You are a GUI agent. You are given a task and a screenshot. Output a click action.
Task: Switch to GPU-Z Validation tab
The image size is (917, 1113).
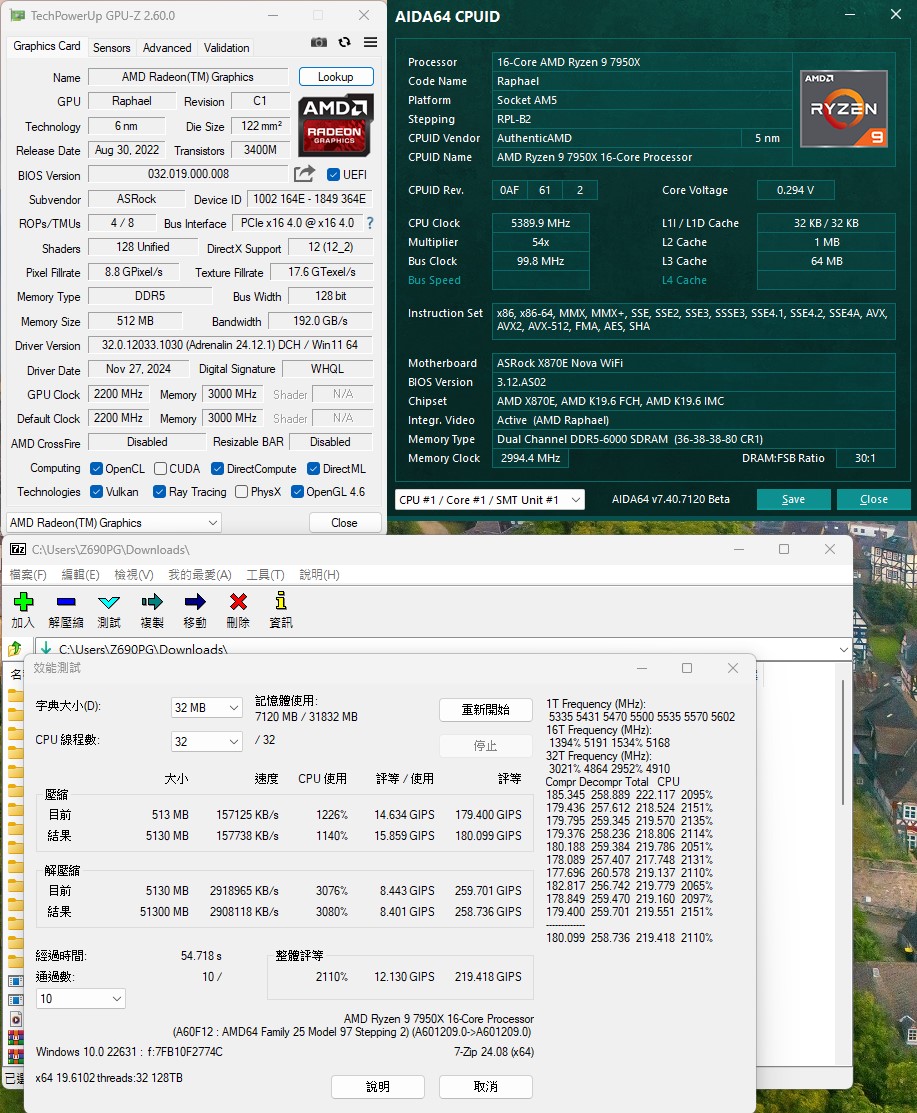(226, 48)
